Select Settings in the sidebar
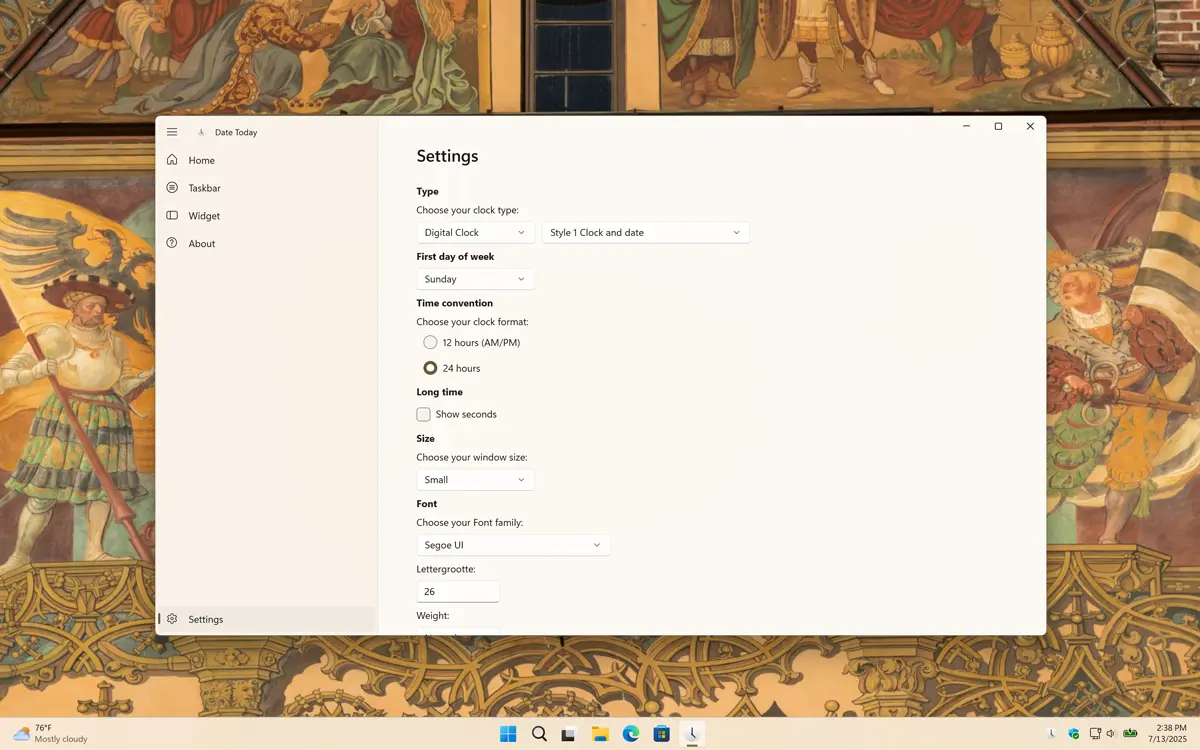 pyautogui.click(x=266, y=619)
